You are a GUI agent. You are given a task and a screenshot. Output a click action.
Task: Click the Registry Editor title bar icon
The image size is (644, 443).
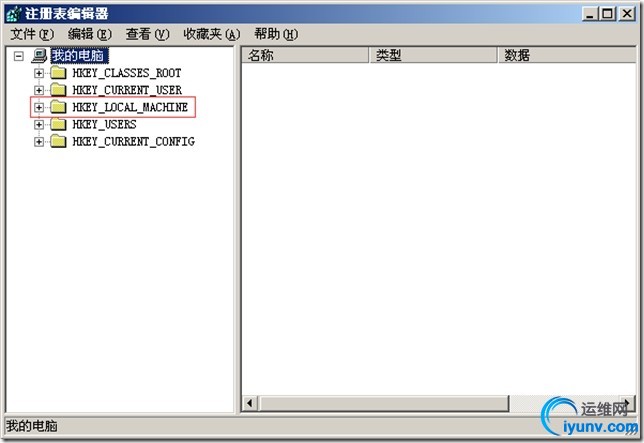click(14, 14)
